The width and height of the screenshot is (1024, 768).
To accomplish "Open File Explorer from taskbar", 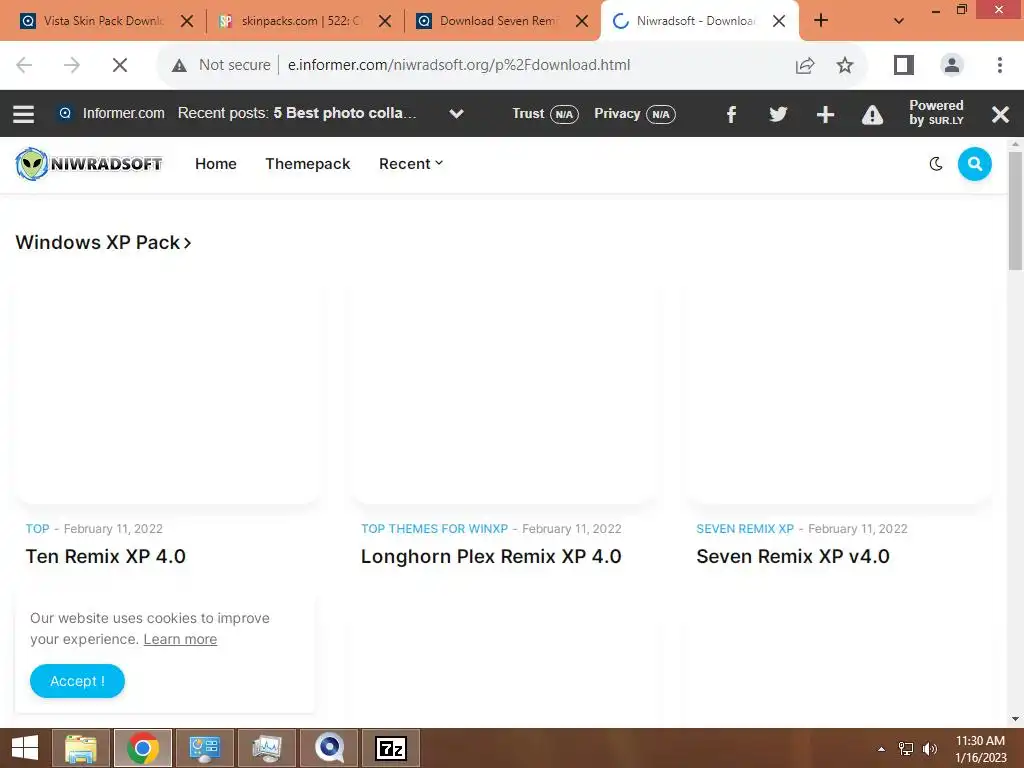I will 80,748.
